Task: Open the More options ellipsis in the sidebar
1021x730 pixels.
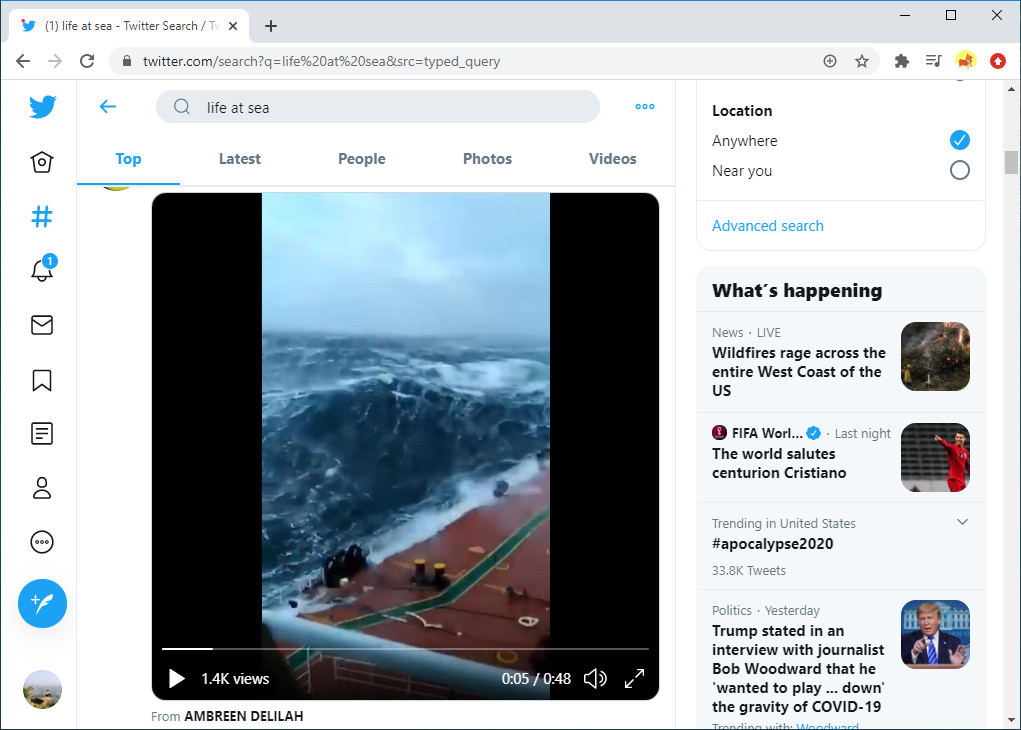Action: [x=42, y=542]
